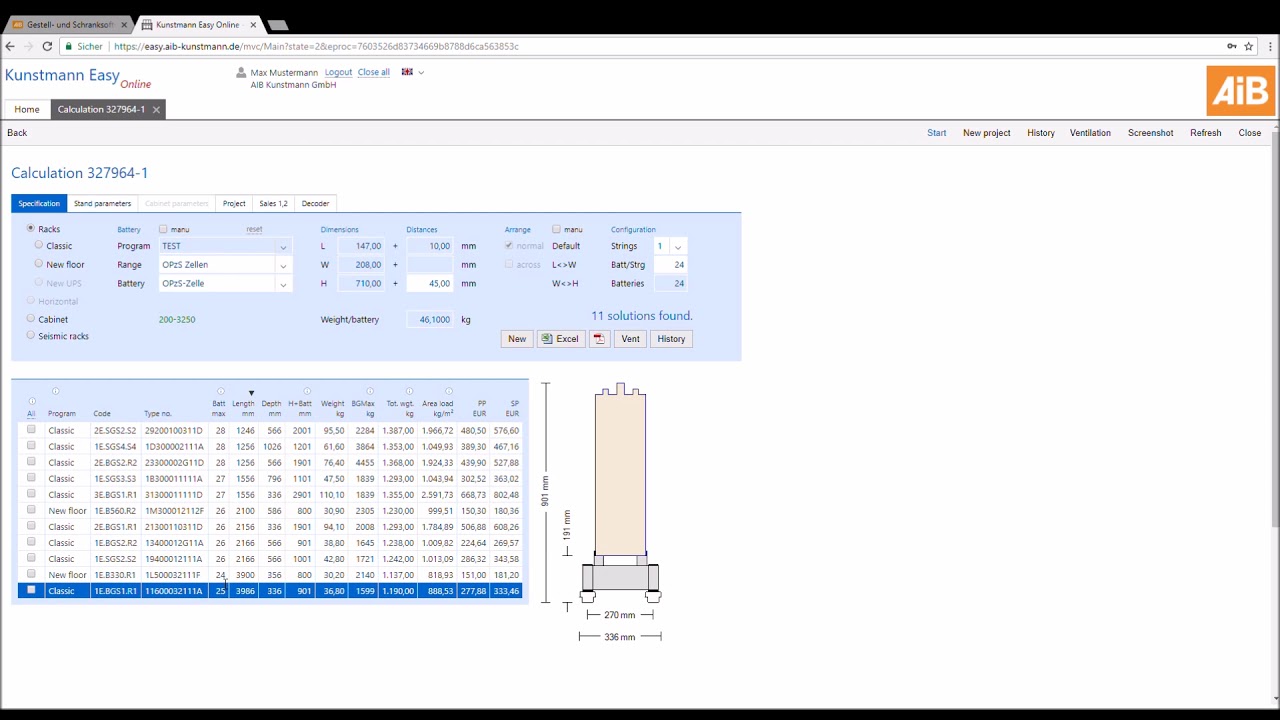
Task: Click the page vertical scrollbar
Action: tap(1274, 330)
